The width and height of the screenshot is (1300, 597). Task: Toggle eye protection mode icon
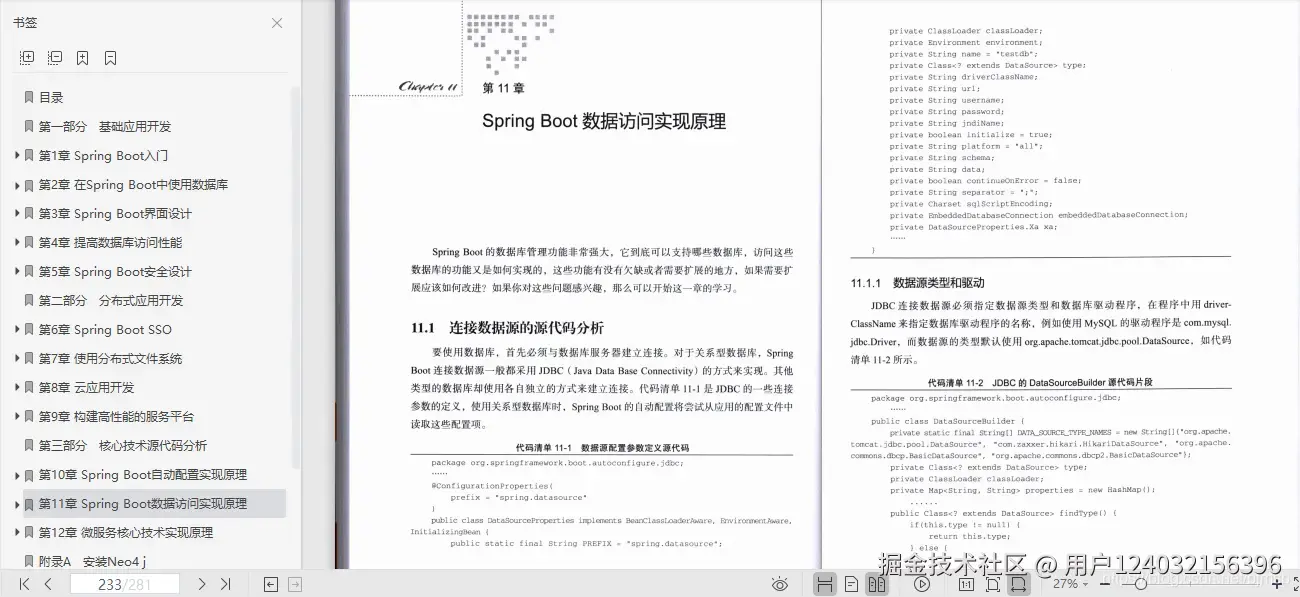pyautogui.click(x=780, y=584)
